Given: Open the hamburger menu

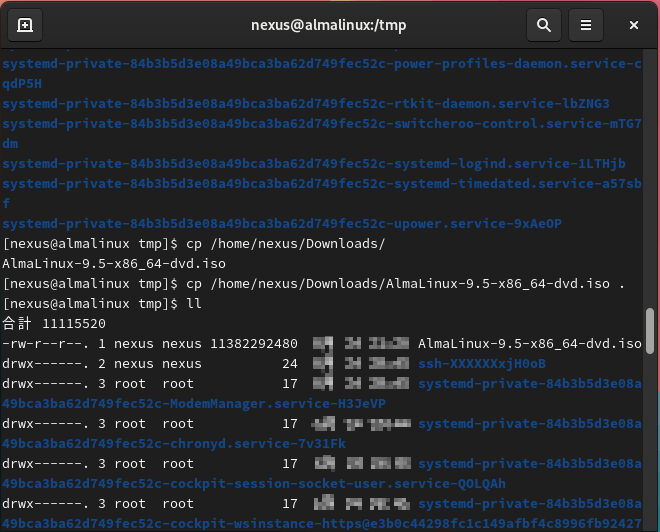Looking at the screenshot, I should pyautogui.click(x=587, y=25).
